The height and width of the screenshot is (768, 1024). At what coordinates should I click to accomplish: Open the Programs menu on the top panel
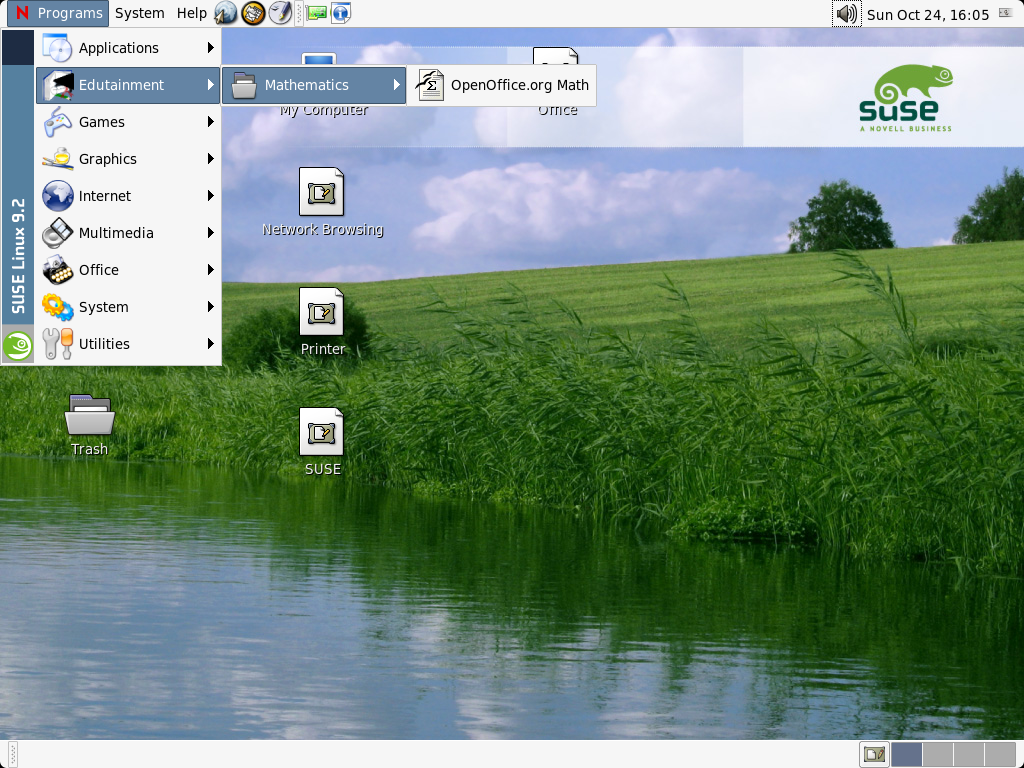pyautogui.click(x=58, y=13)
